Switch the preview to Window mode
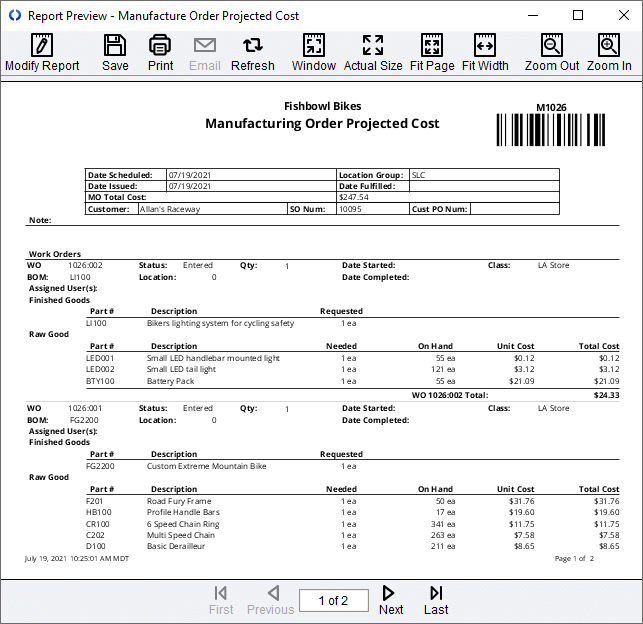This screenshot has width=643, height=624. click(314, 53)
